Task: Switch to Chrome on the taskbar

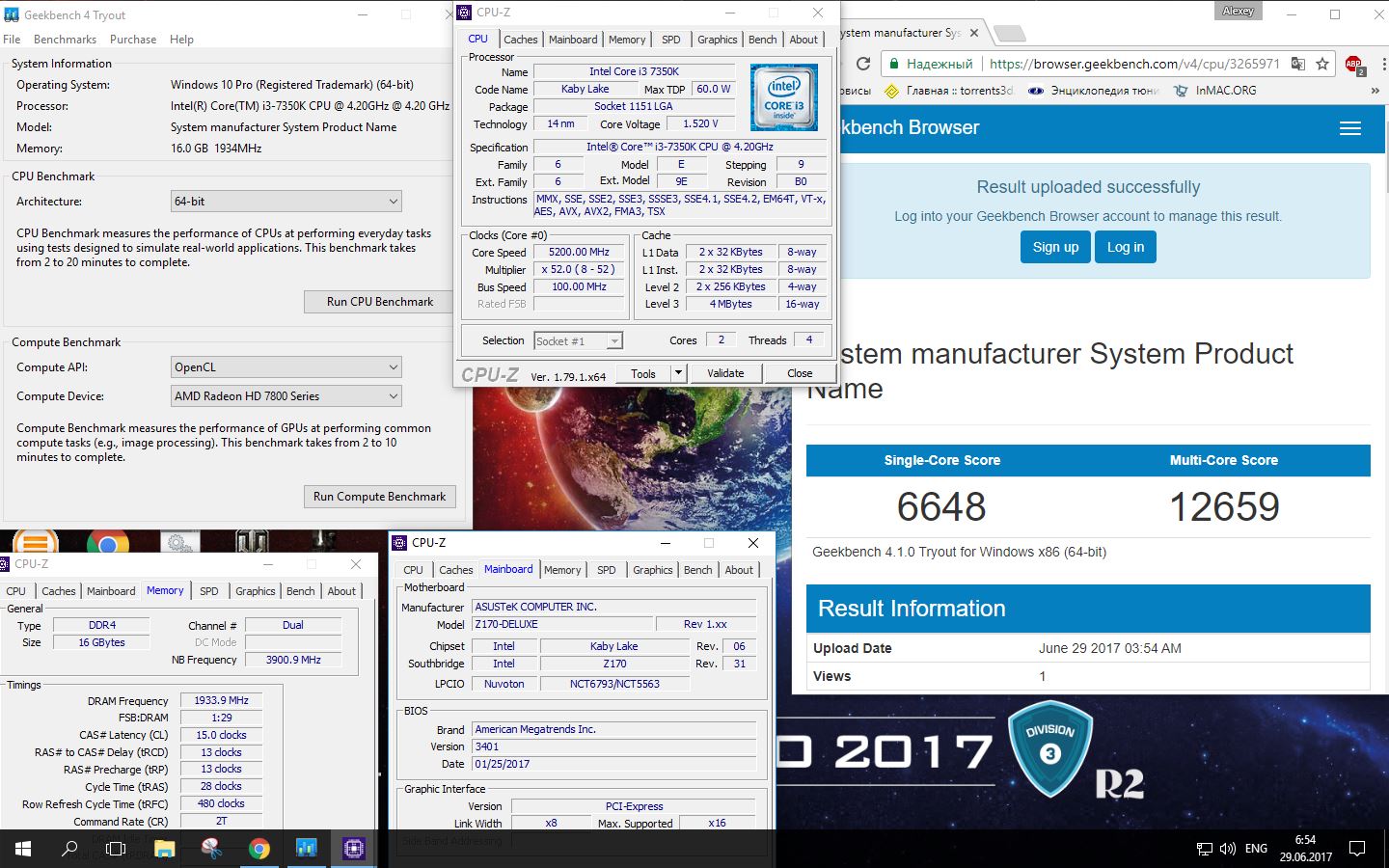Action: 259,849
